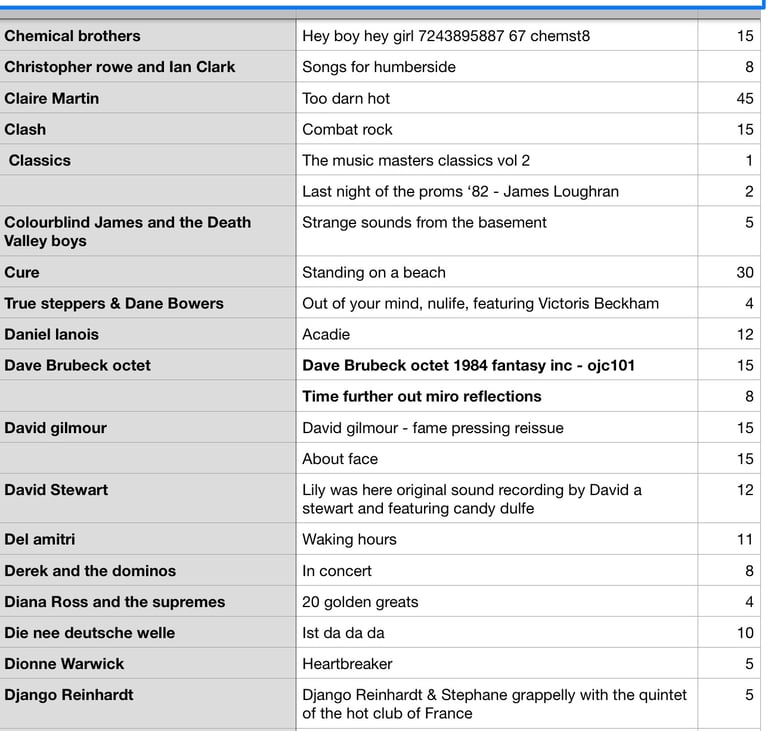
Task: Select value 30 in Cure row
Action: tap(729, 272)
